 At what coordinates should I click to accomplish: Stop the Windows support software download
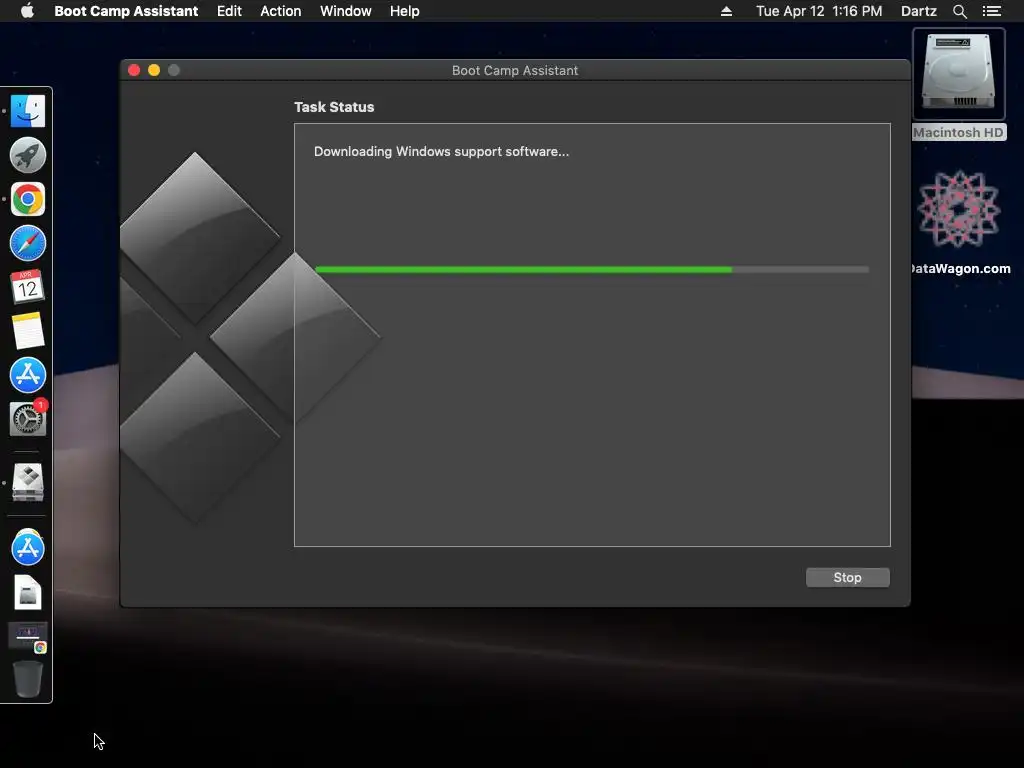pyautogui.click(x=847, y=577)
